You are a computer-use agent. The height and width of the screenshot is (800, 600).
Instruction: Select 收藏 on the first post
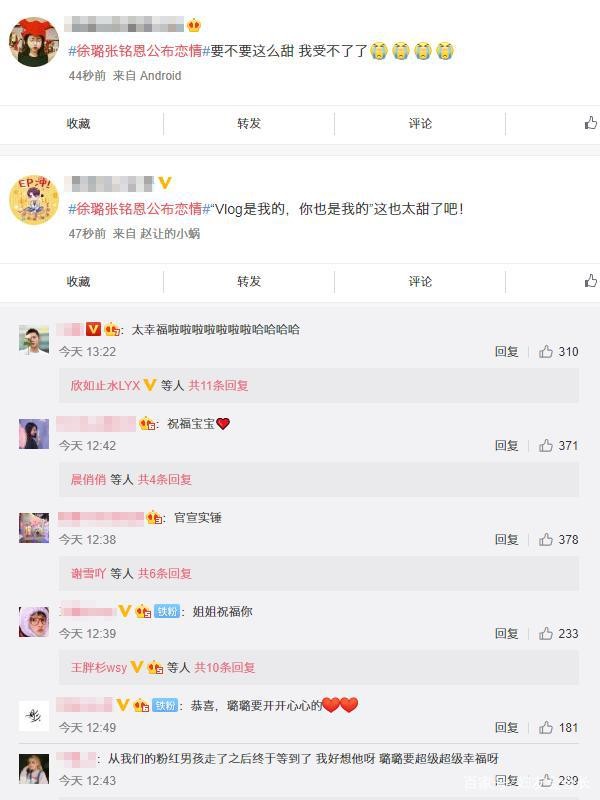coord(78,123)
